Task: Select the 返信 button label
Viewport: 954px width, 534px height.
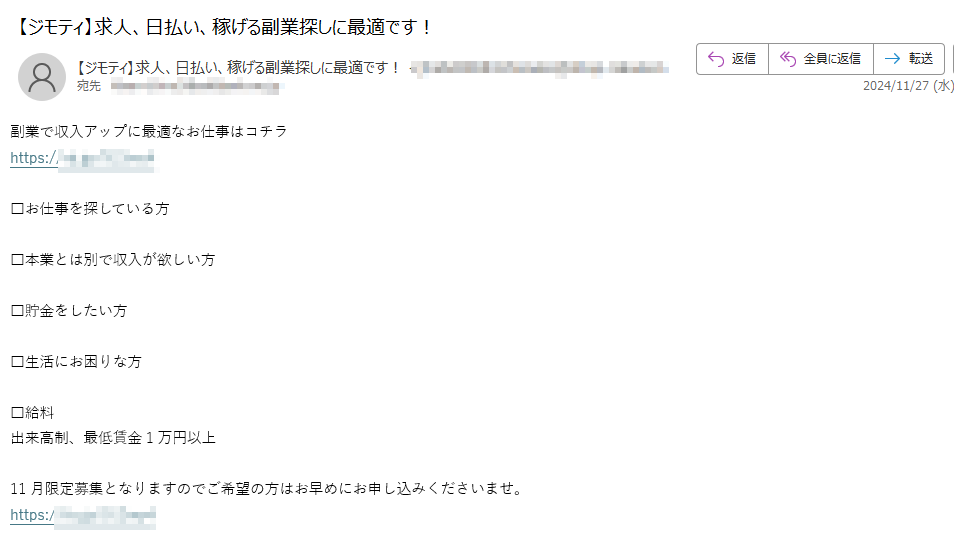Action: [743, 59]
